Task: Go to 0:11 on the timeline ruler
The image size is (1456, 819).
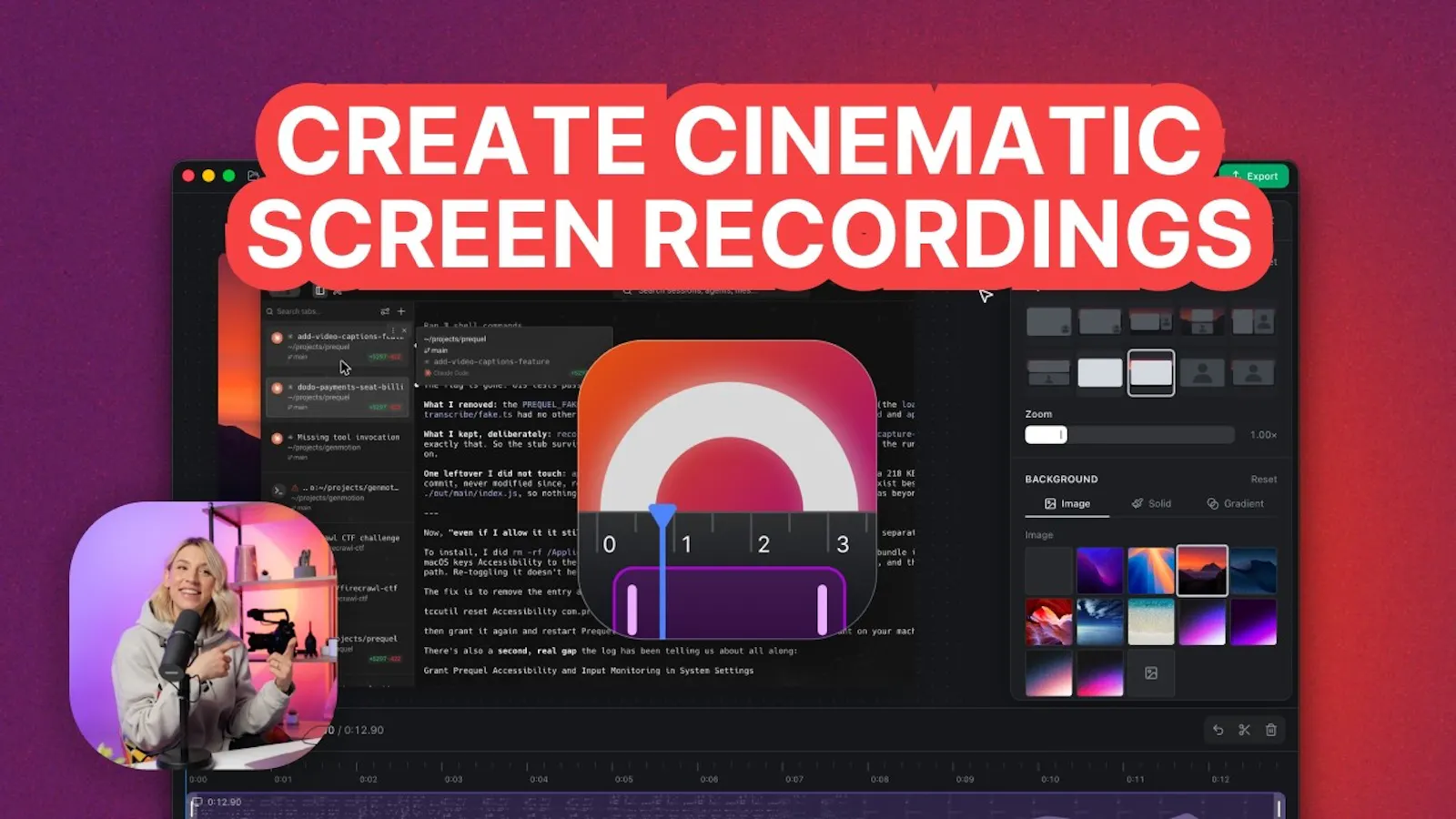Action: 1135,779
